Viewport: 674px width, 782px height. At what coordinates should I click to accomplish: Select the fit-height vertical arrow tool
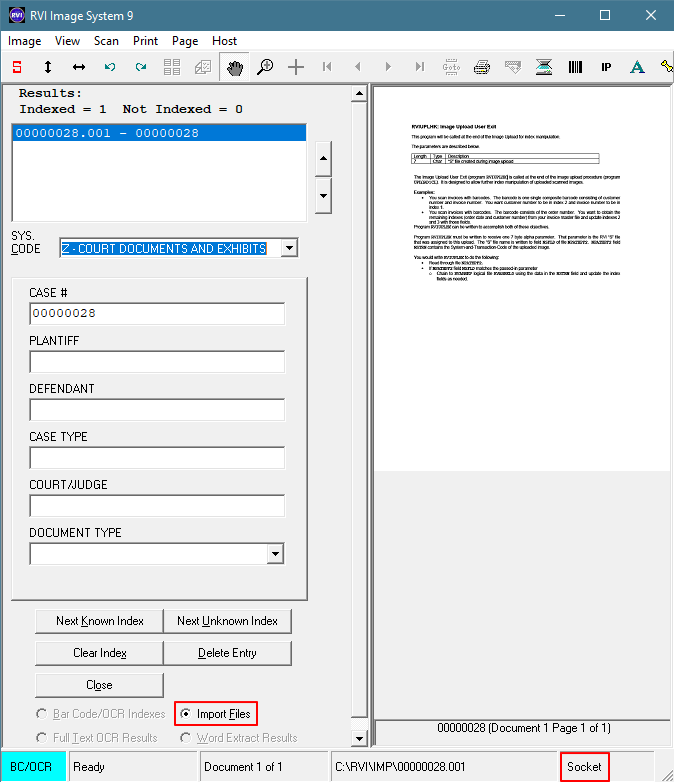coord(48,67)
